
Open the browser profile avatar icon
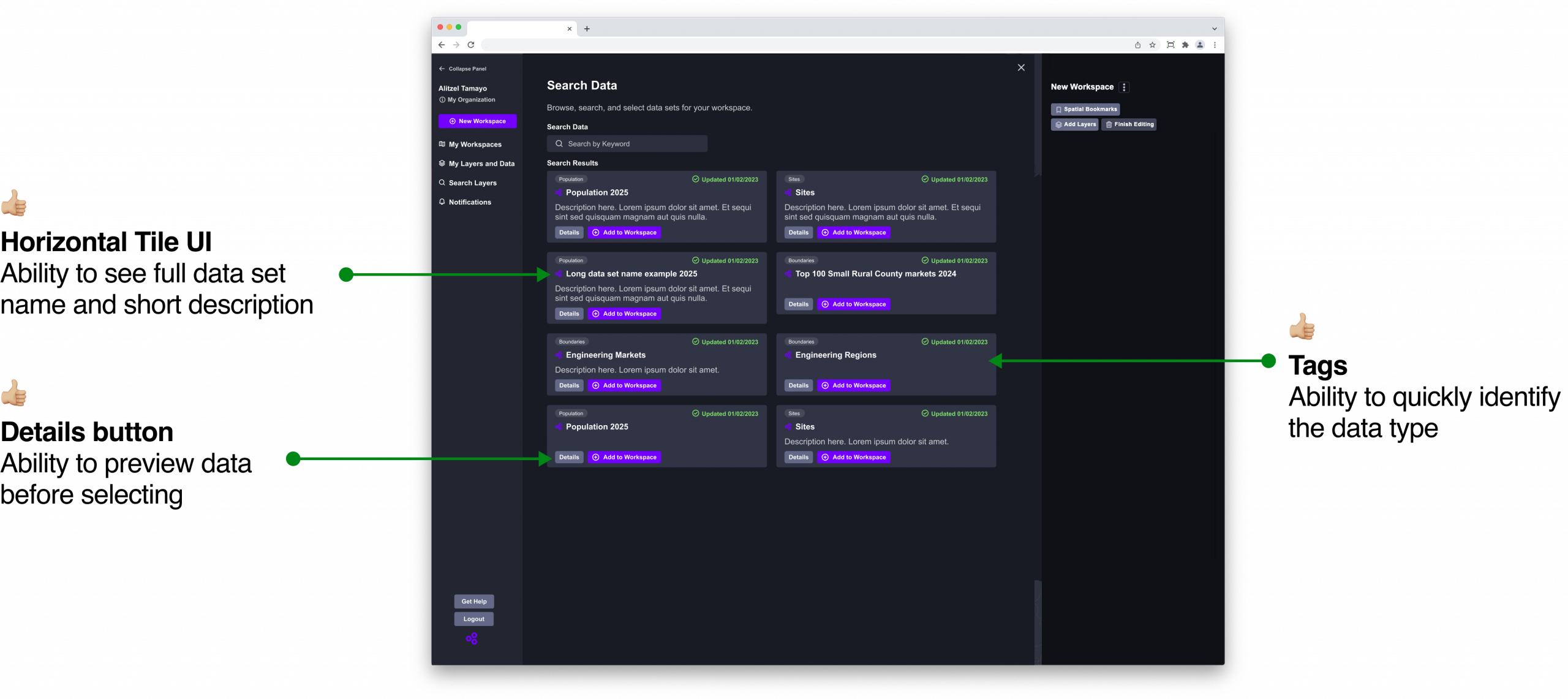click(1200, 45)
